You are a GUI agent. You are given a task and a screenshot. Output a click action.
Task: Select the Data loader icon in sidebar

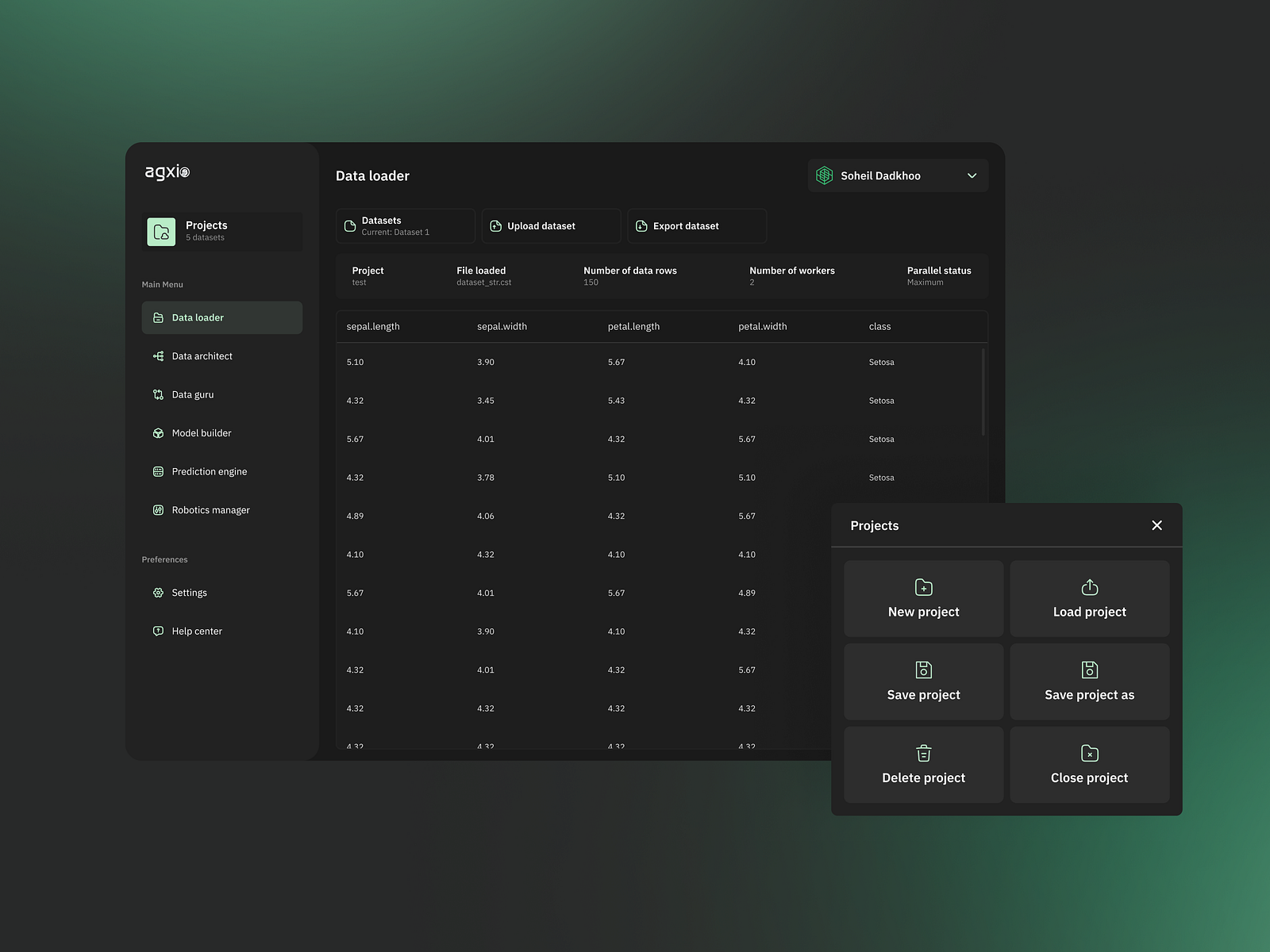coord(159,317)
